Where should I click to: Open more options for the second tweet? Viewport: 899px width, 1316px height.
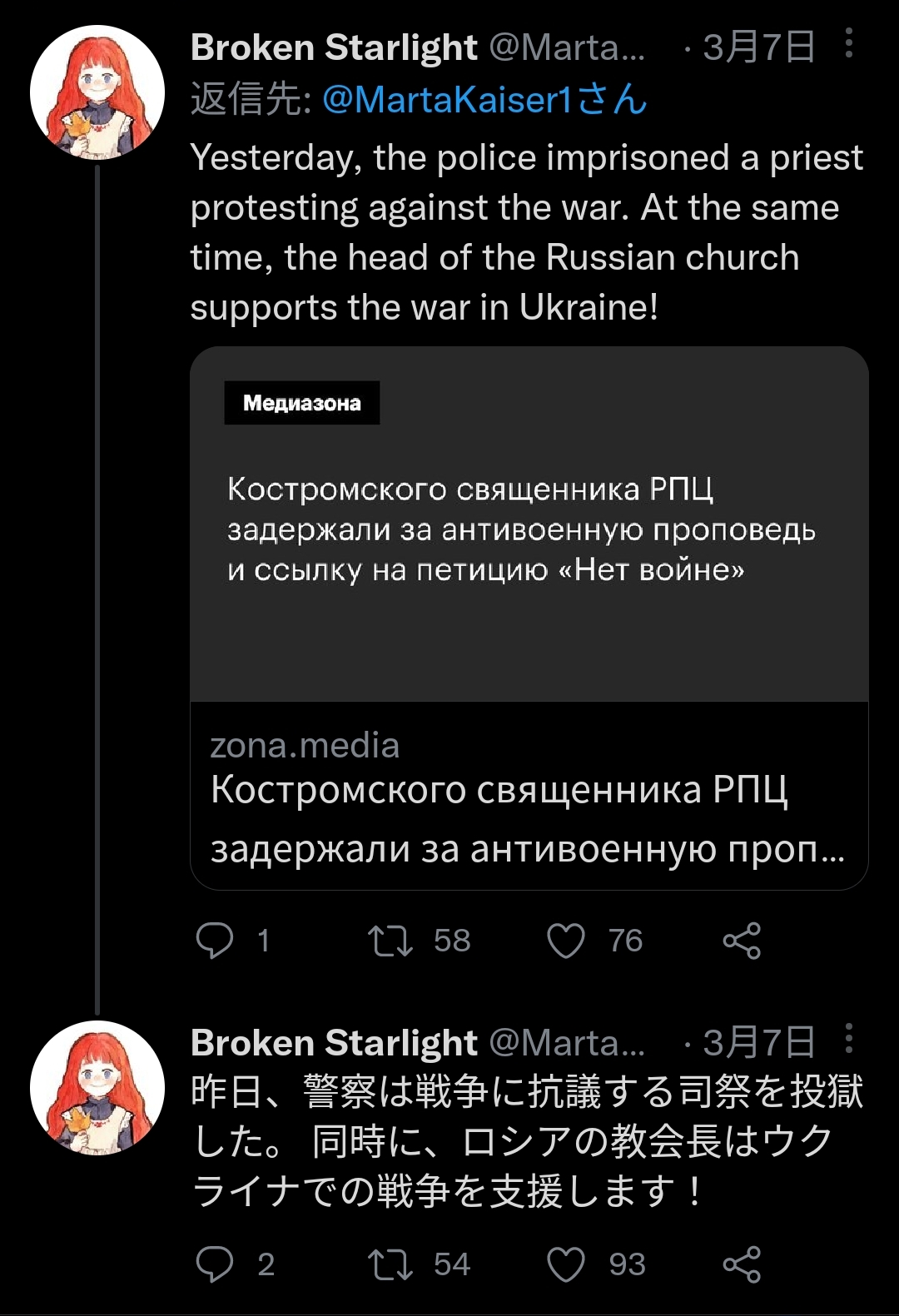(848, 1039)
